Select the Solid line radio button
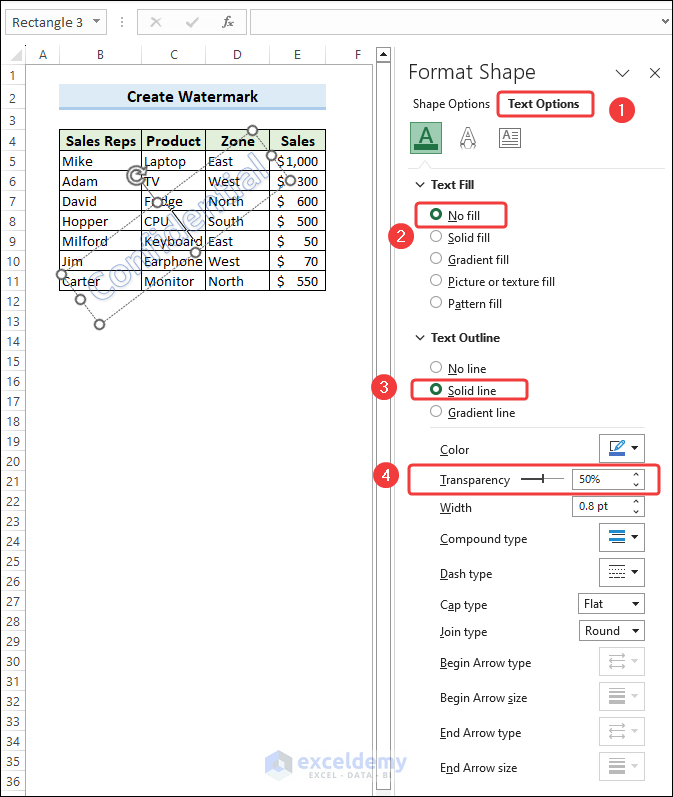The height and width of the screenshot is (797, 673). (x=436, y=389)
